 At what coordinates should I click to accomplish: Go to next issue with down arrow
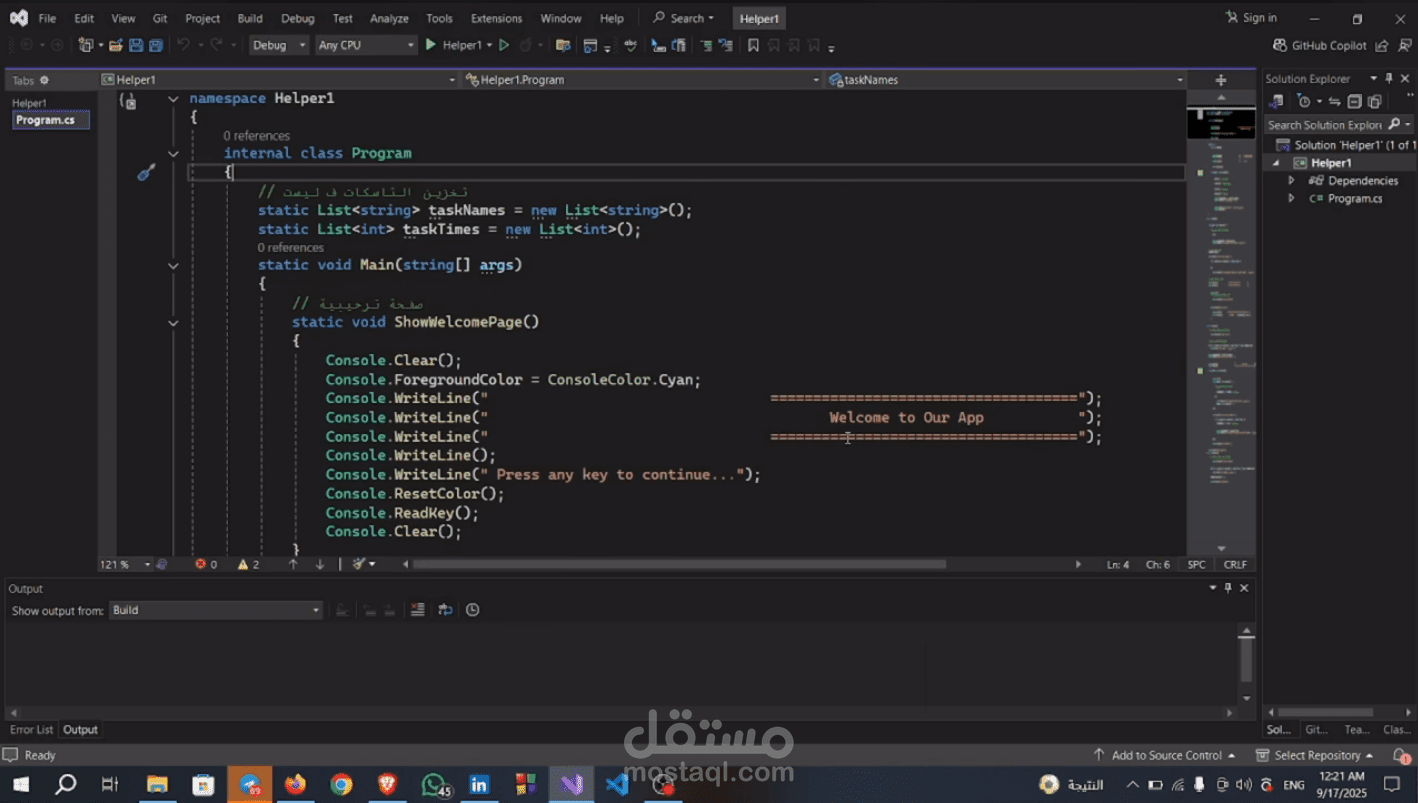320,564
